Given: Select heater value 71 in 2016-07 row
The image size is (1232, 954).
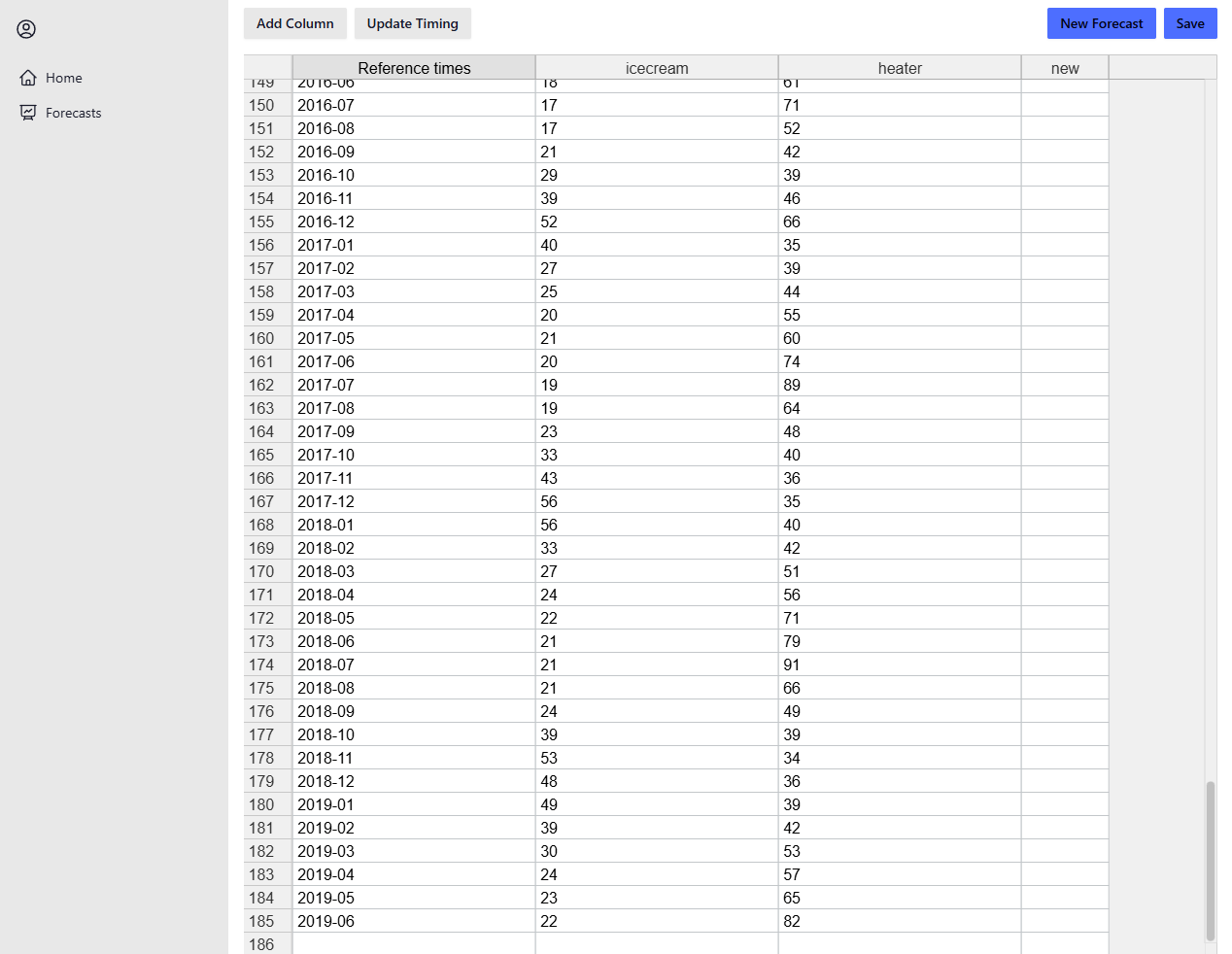Looking at the screenshot, I should [x=900, y=105].
